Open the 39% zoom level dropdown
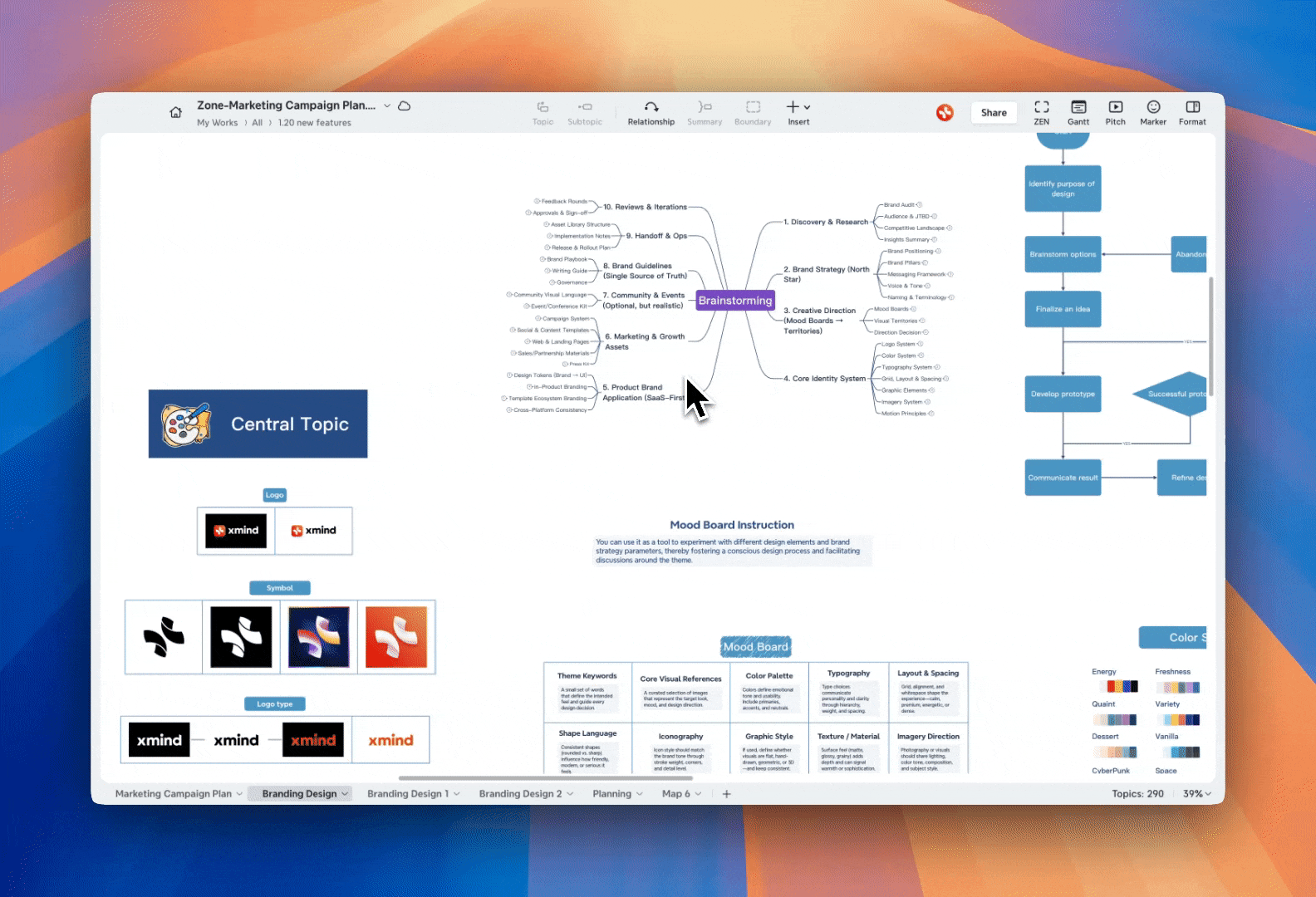 coord(1197,794)
